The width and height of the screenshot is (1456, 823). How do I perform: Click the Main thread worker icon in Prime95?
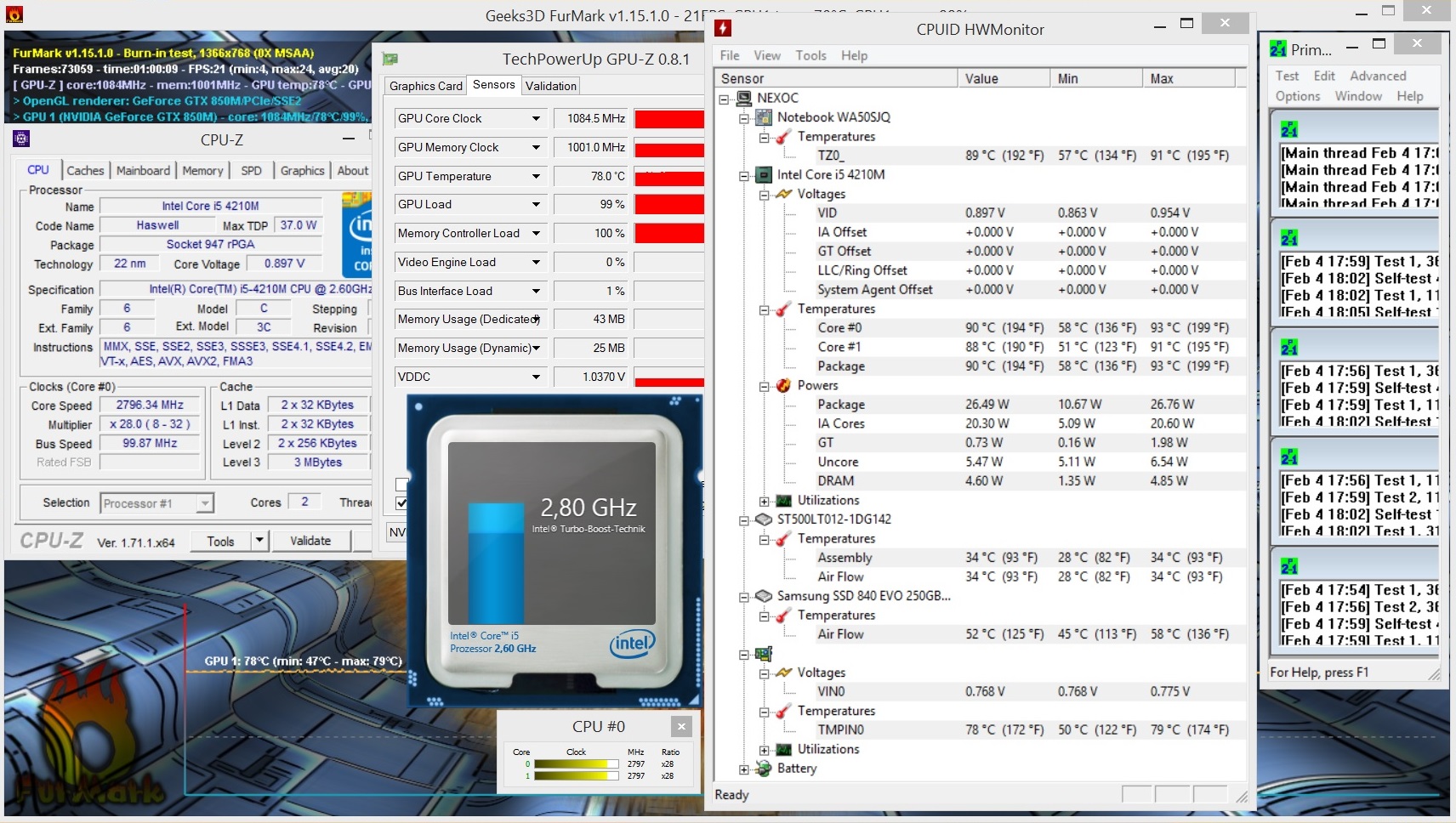pyautogui.click(x=1289, y=129)
